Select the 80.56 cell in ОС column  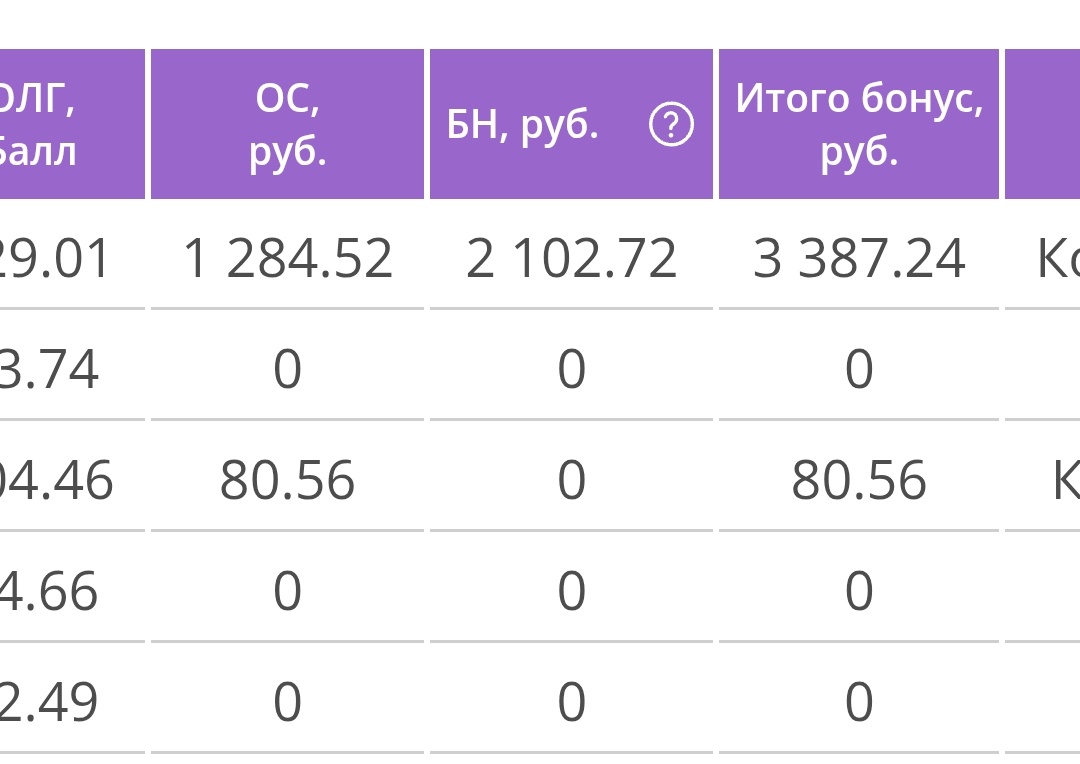(287, 479)
